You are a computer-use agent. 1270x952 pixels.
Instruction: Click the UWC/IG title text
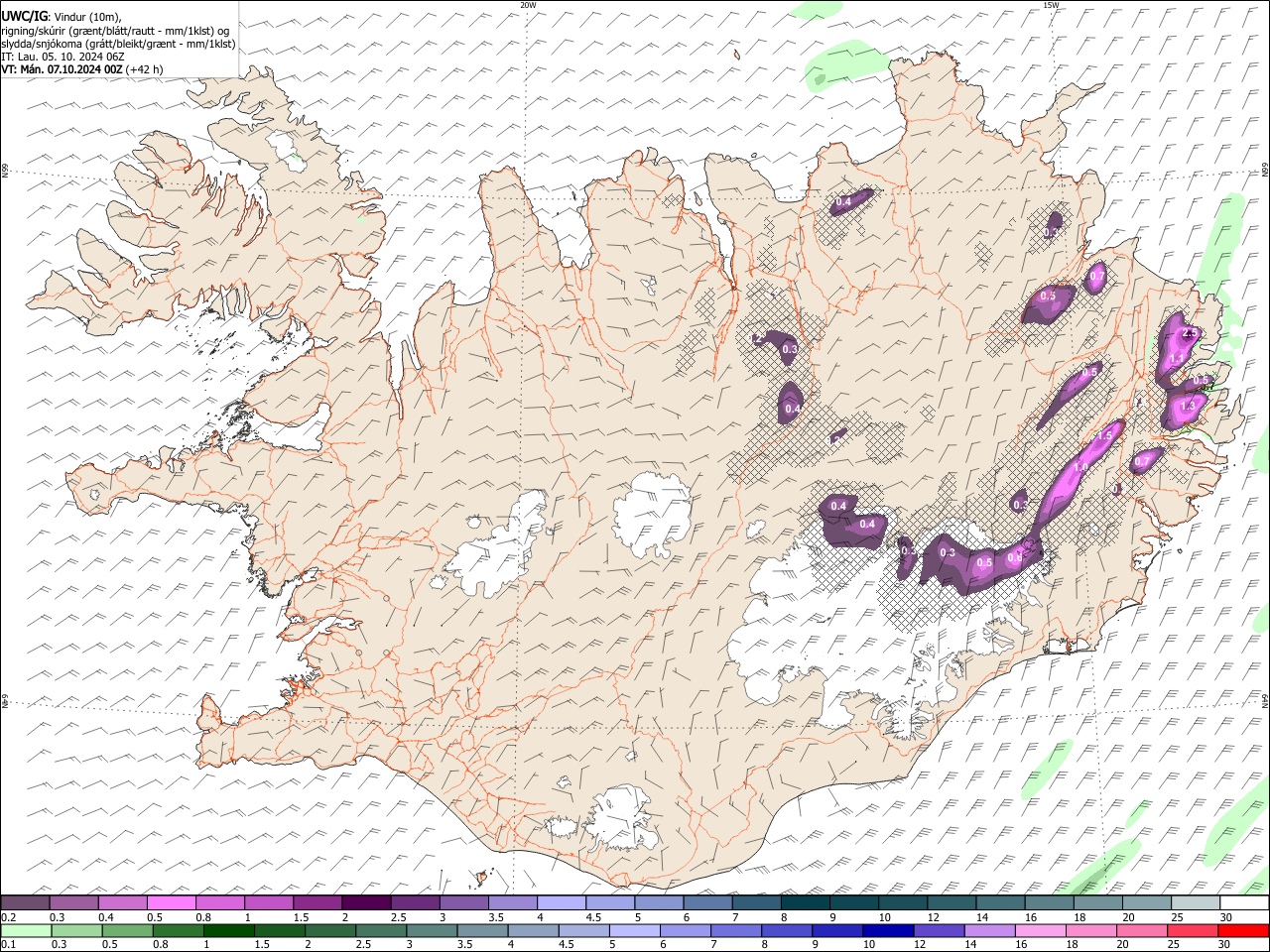click(23, 16)
